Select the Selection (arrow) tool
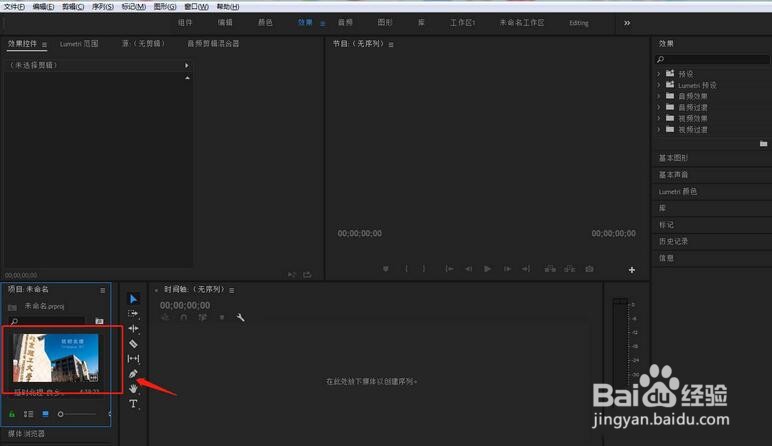 coord(133,298)
